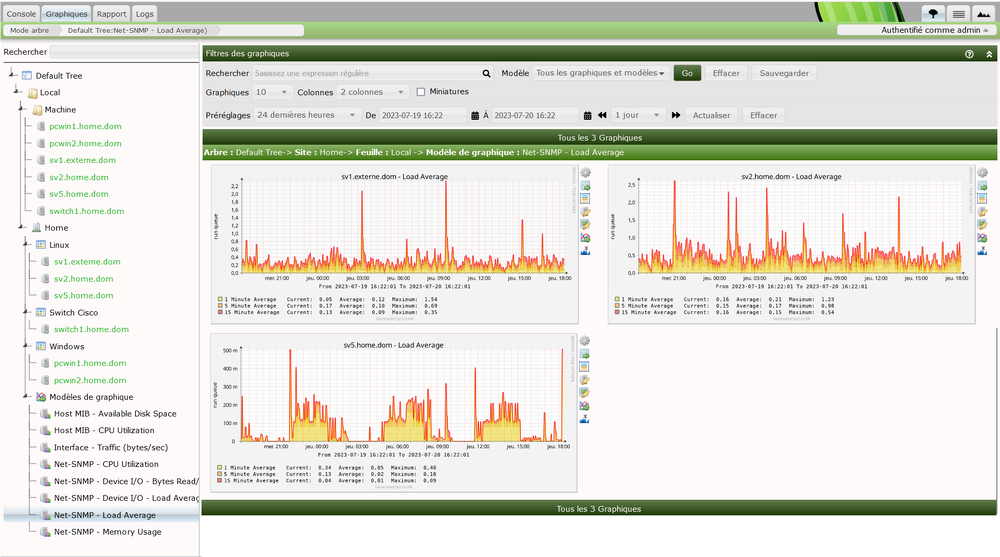
Task: Export sv1.externe.dom graph as CSV
Action: [x=585, y=186]
